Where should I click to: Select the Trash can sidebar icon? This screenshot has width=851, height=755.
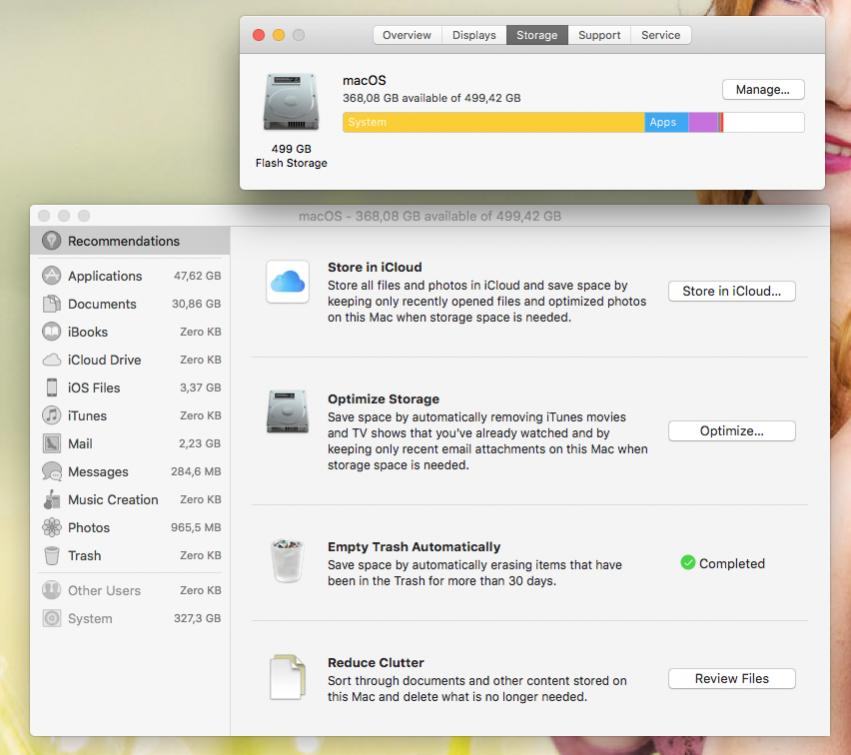pyautogui.click(x=52, y=555)
